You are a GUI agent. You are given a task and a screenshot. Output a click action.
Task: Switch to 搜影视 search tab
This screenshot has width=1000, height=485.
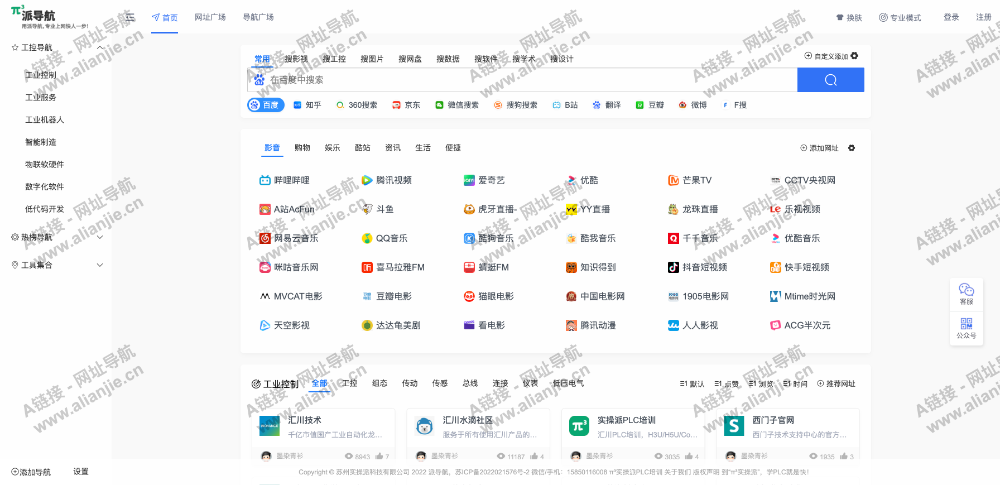[x=296, y=59]
